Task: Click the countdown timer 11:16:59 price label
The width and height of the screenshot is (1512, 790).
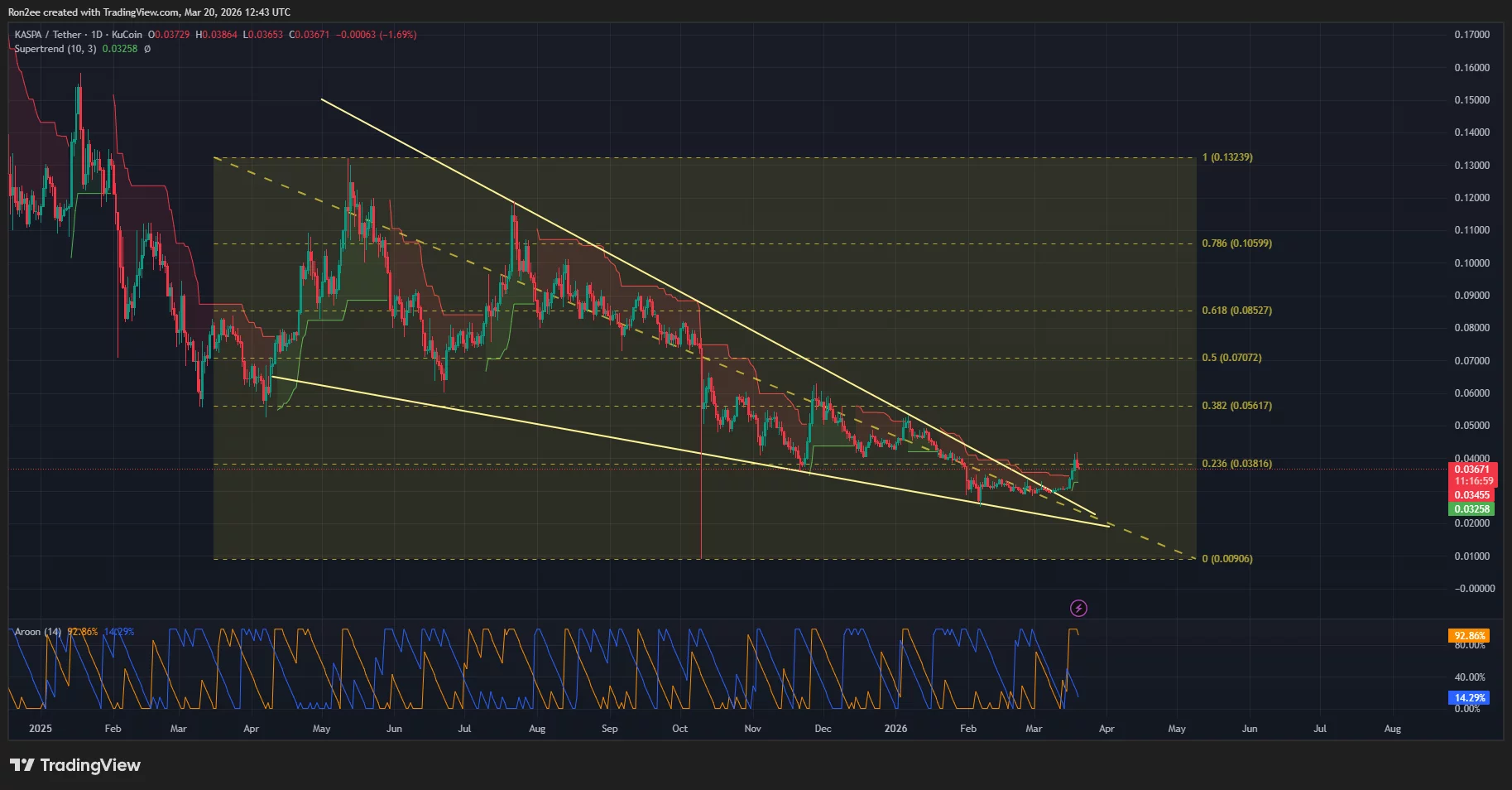Action: click(x=1471, y=481)
